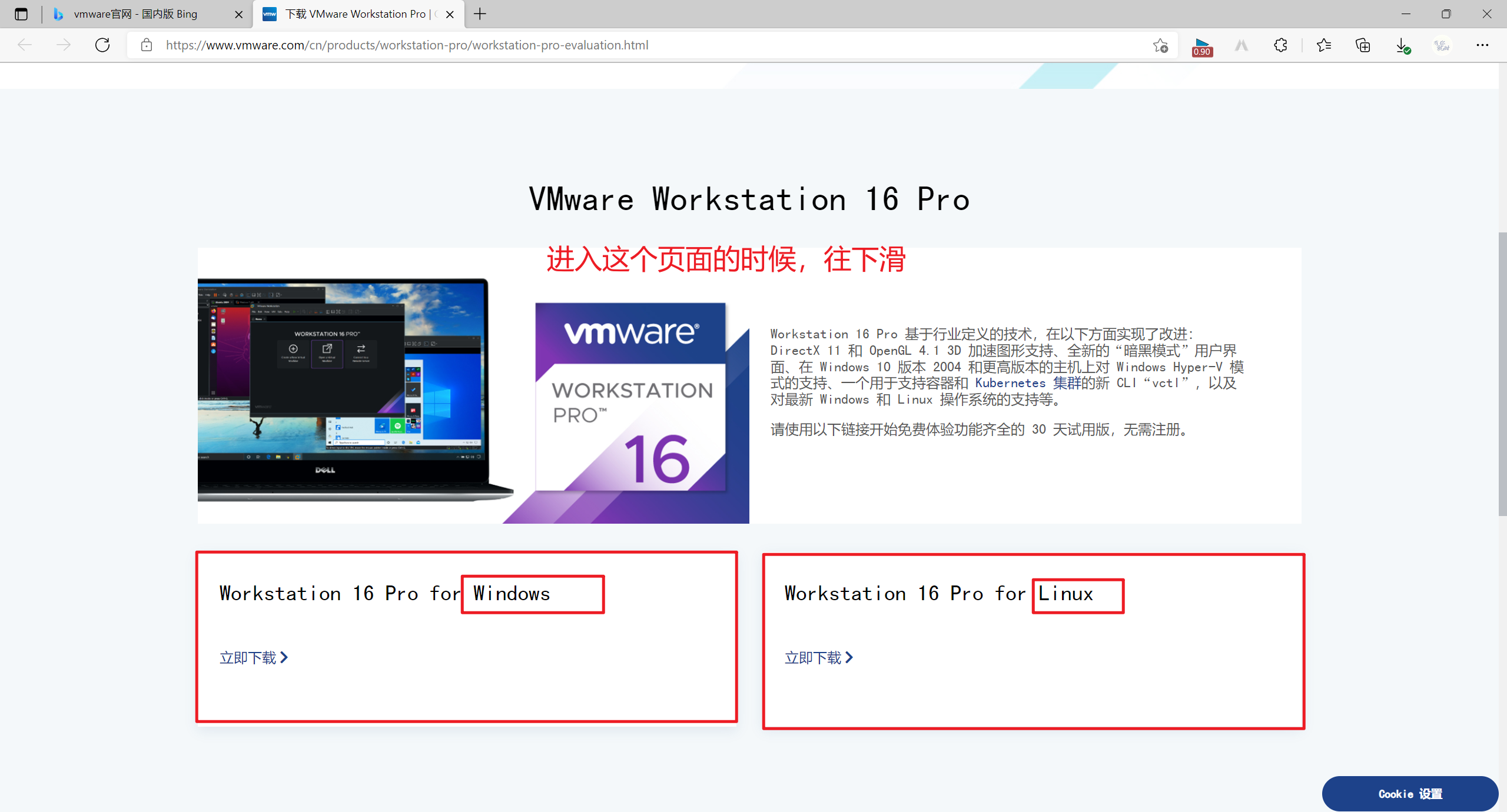Open the Favorites list icon
Image resolution: width=1507 pixels, height=812 pixels.
point(1324,45)
